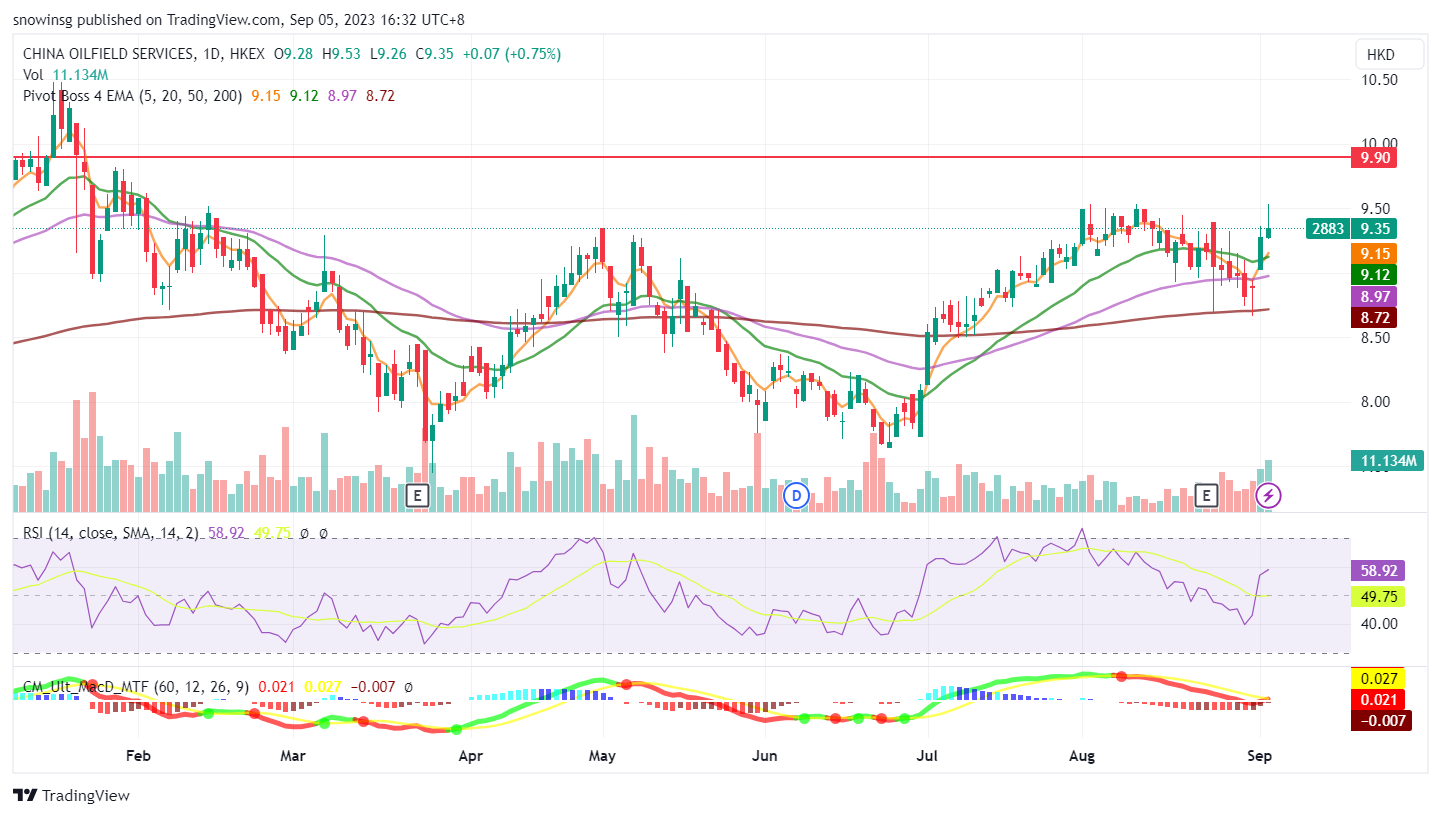Click dark red 8.72 value in Pivot Boss legend
The width and height of the screenshot is (1441, 817).
coord(381,95)
